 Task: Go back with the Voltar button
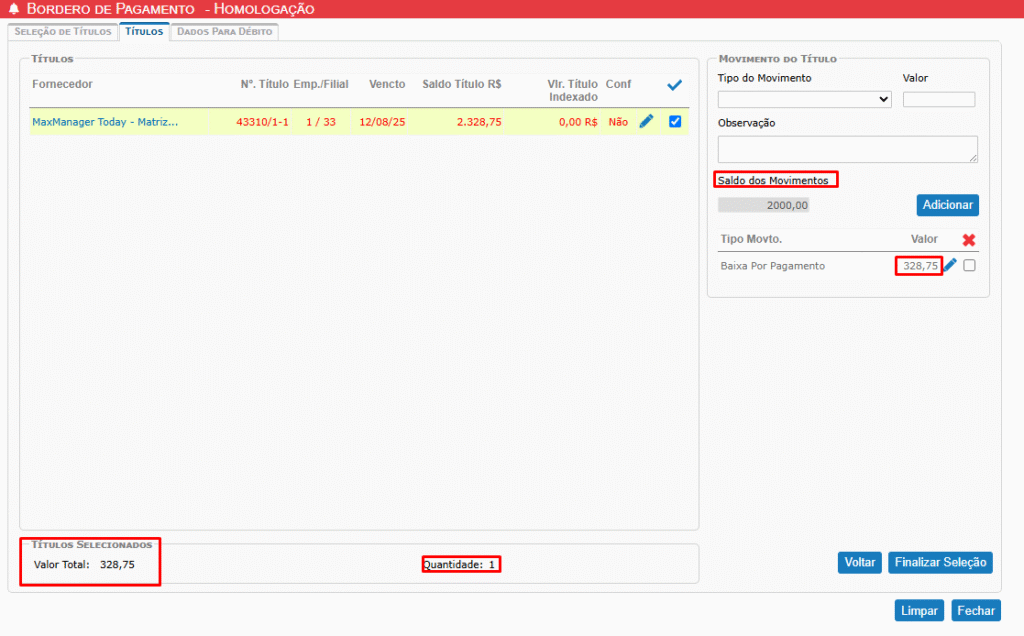[859, 562]
